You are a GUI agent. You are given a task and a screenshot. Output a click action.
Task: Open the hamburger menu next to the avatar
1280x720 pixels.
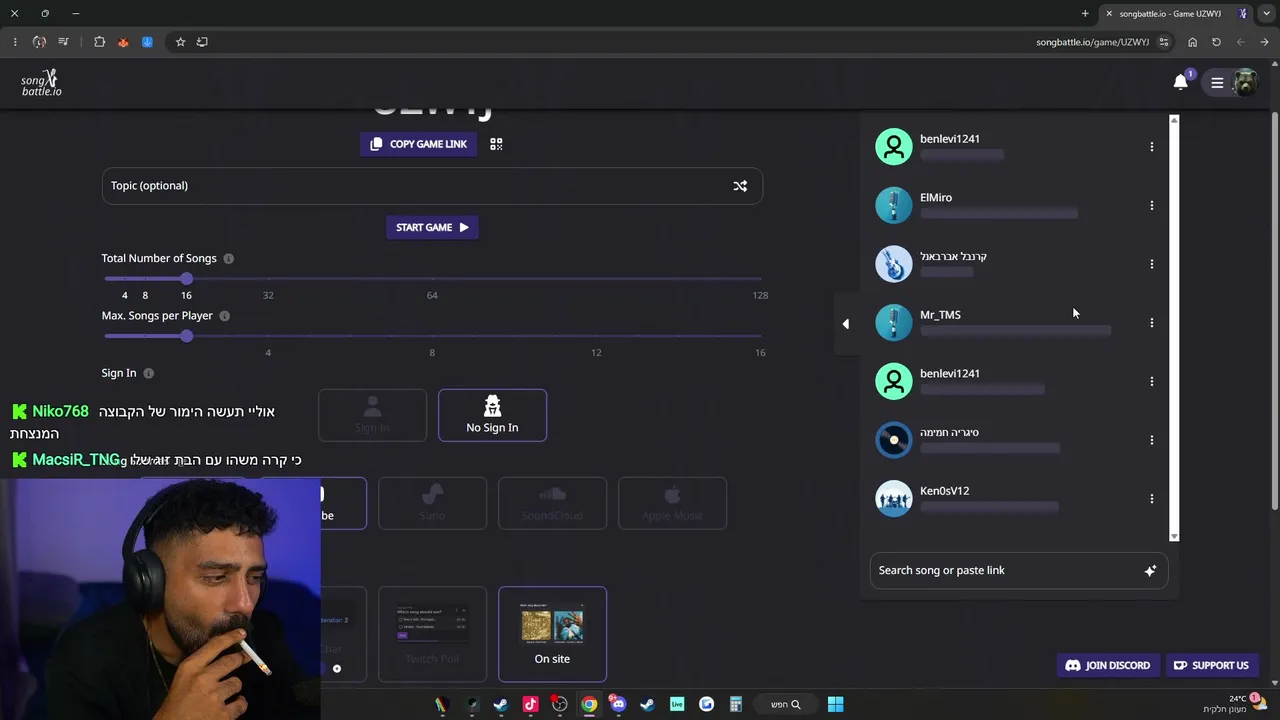tap(1217, 83)
